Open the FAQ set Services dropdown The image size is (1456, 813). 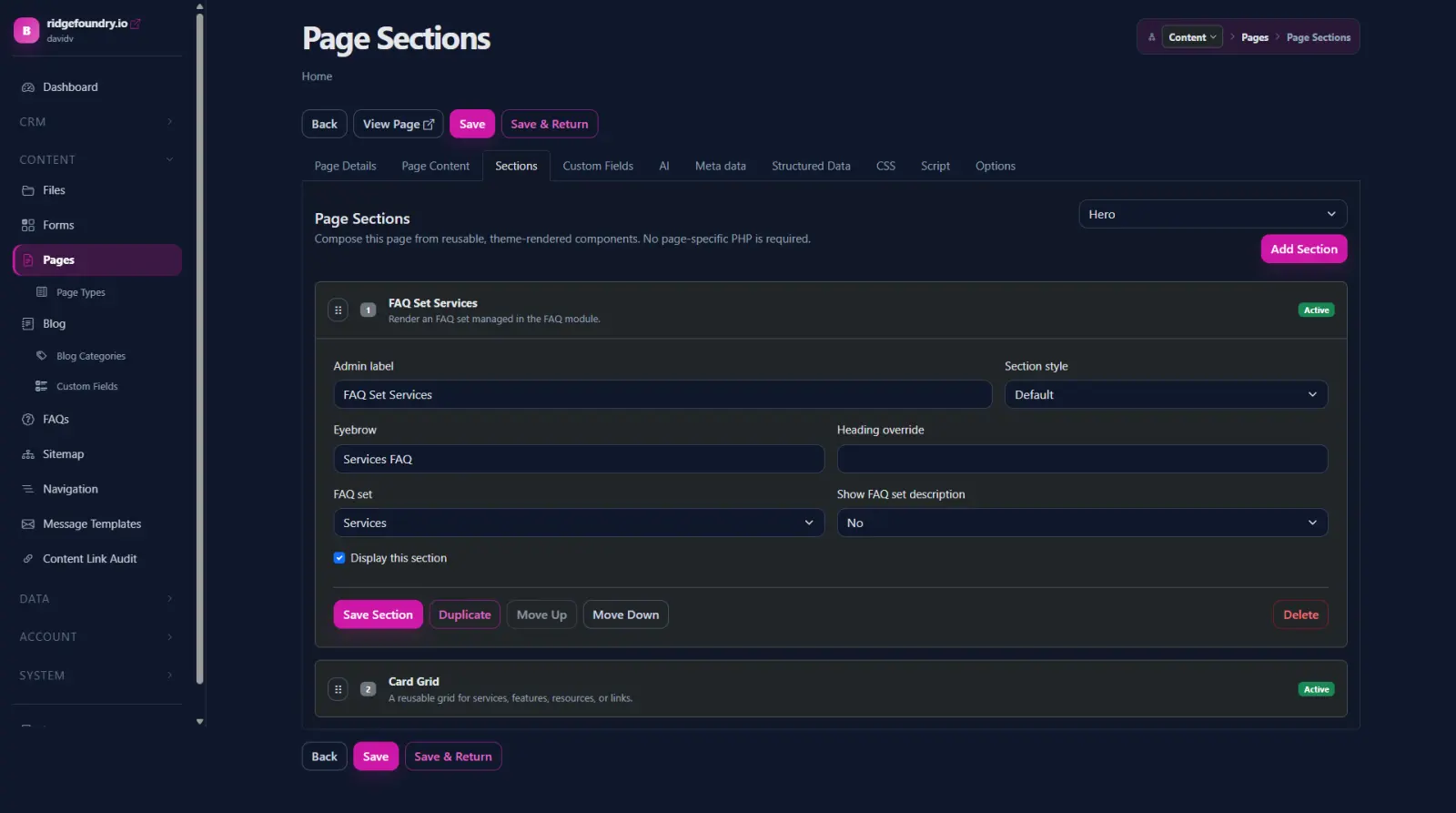579,523
